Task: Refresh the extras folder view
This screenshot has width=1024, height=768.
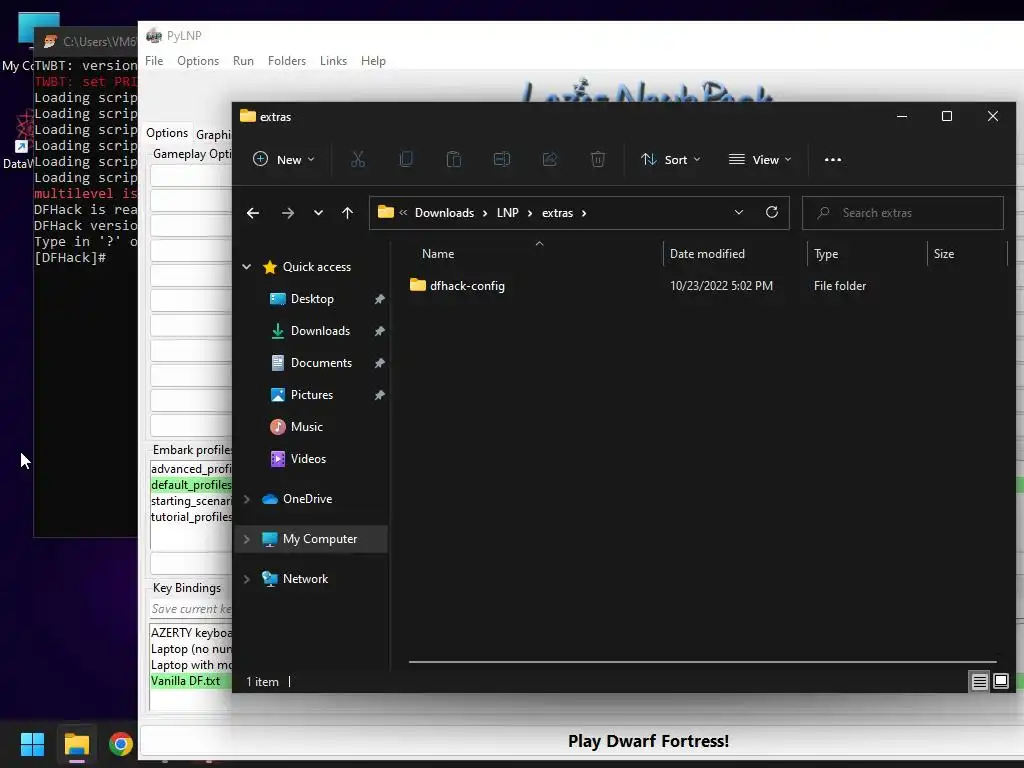Action: click(x=772, y=212)
